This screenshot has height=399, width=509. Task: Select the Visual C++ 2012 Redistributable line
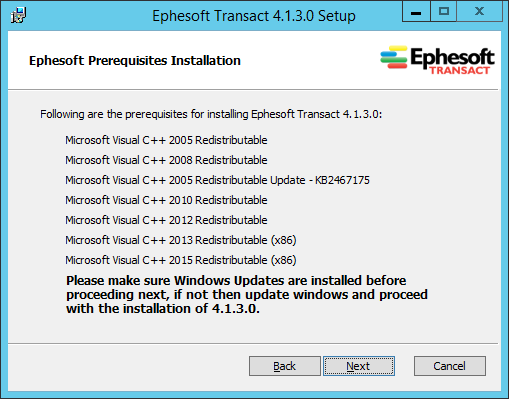(x=166, y=220)
